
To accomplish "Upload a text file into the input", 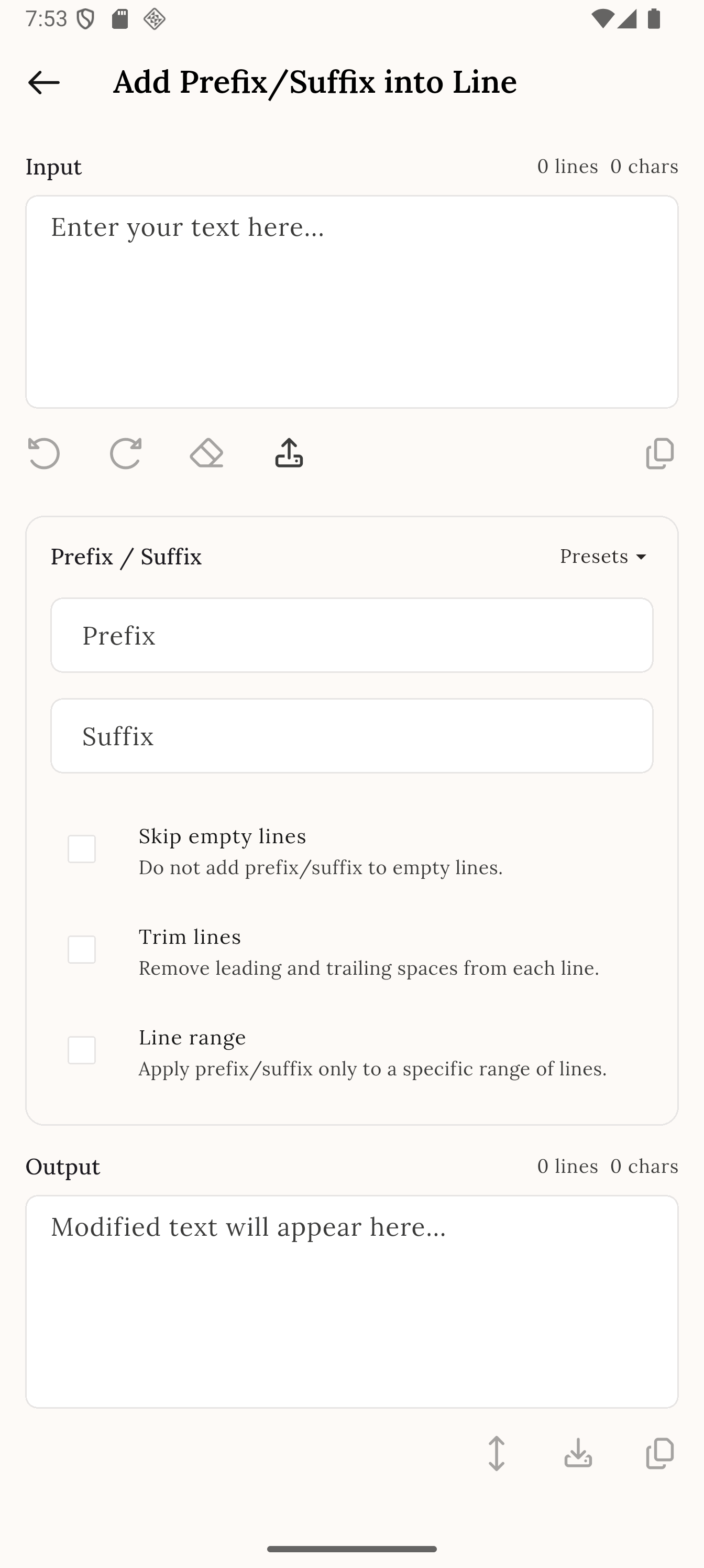I will point(288,453).
